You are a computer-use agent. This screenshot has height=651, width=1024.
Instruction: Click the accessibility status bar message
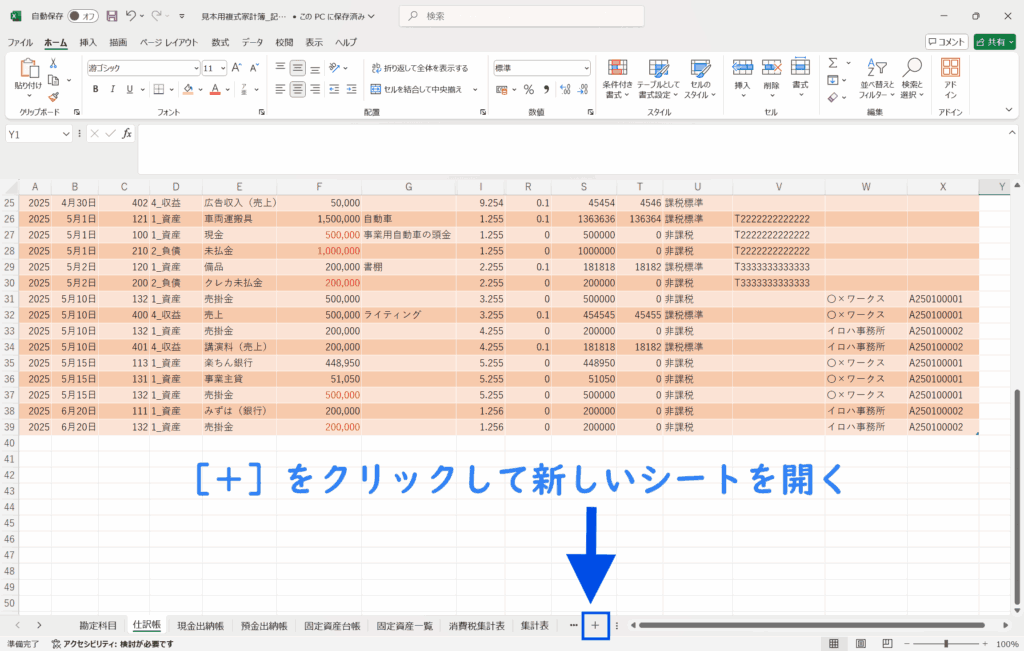point(113,644)
